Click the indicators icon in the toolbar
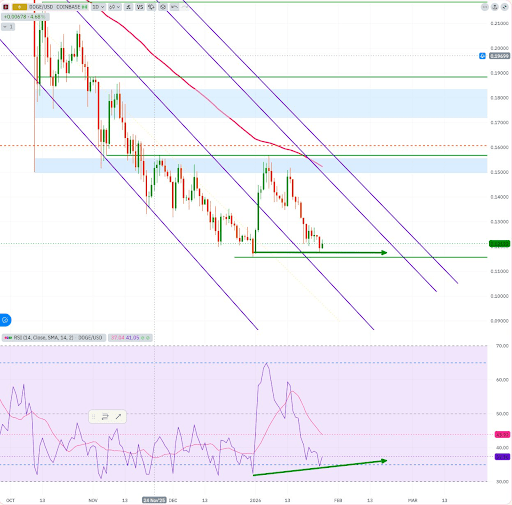The image size is (512, 505). coord(128,7)
